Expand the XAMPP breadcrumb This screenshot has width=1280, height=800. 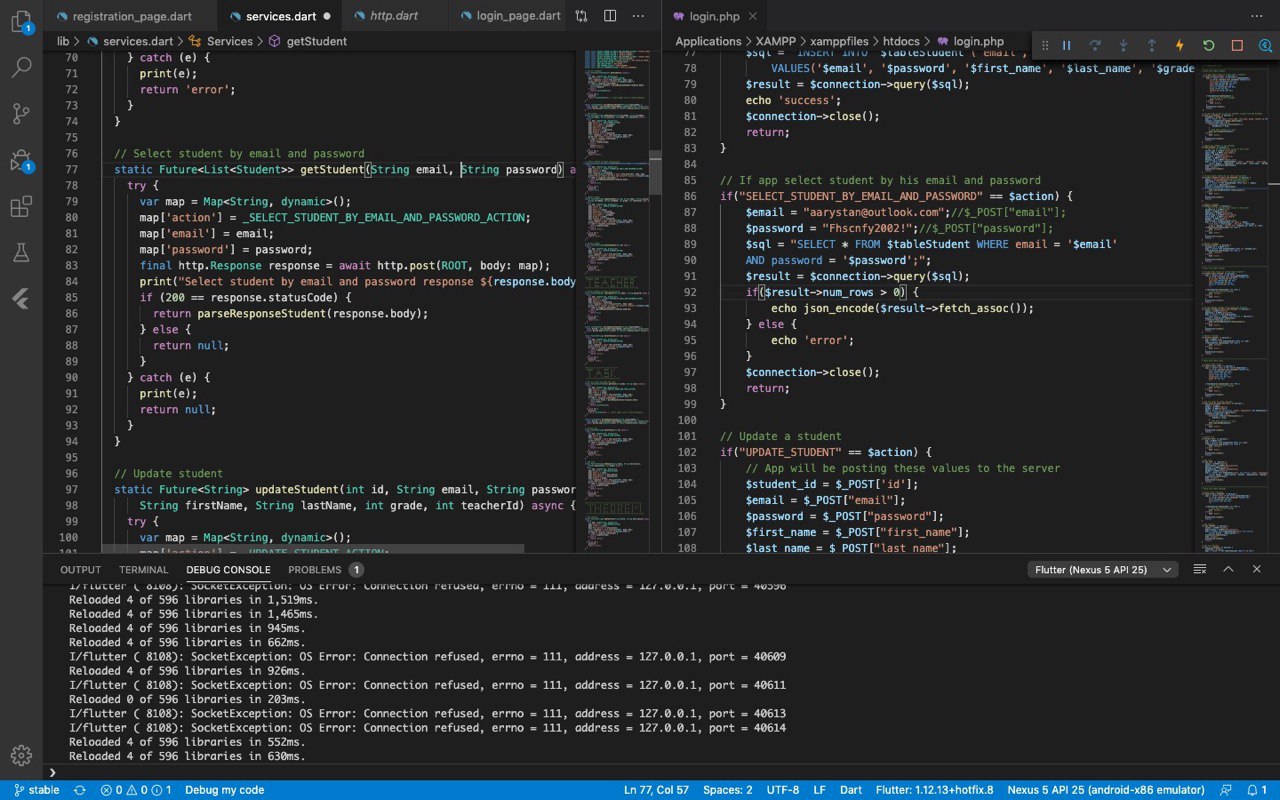tap(776, 41)
